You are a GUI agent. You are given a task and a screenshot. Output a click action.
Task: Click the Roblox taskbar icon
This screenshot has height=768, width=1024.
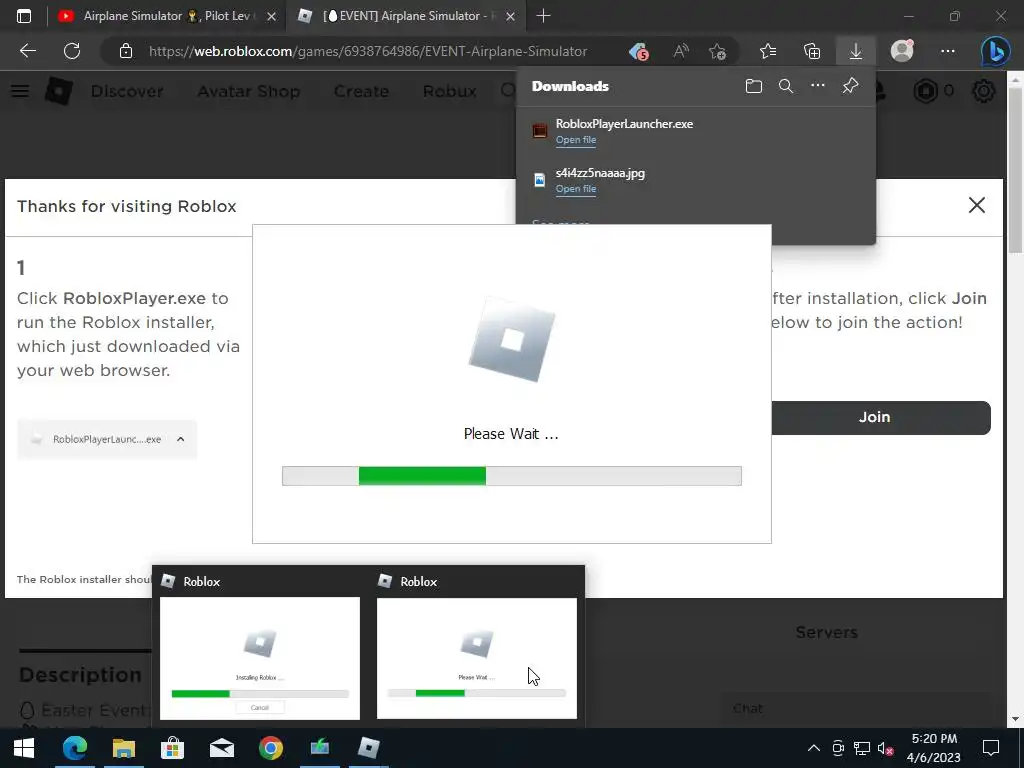[368, 748]
